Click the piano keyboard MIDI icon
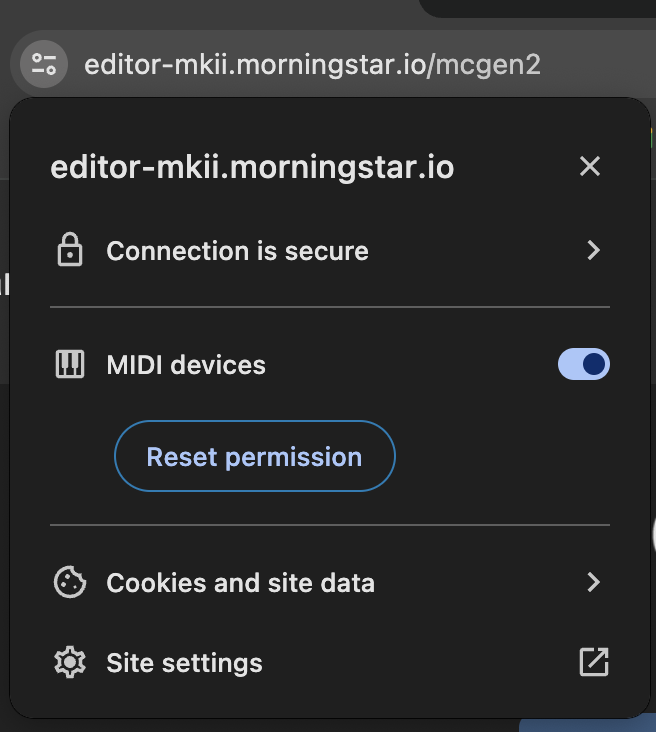Image resolution: width=656 pixels, height=732 pixels. [x=69, y=365]
